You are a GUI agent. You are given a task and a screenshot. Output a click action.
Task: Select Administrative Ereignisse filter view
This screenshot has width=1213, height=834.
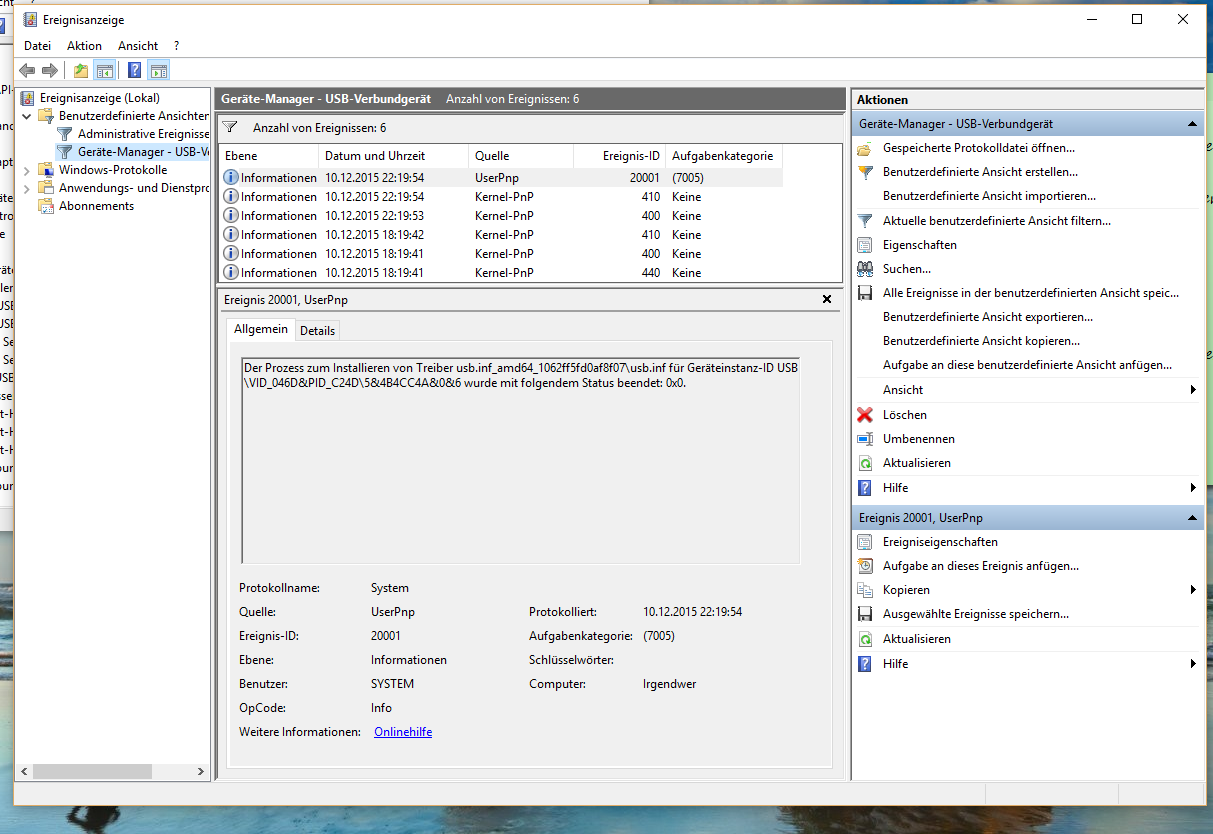pos(142,134)
